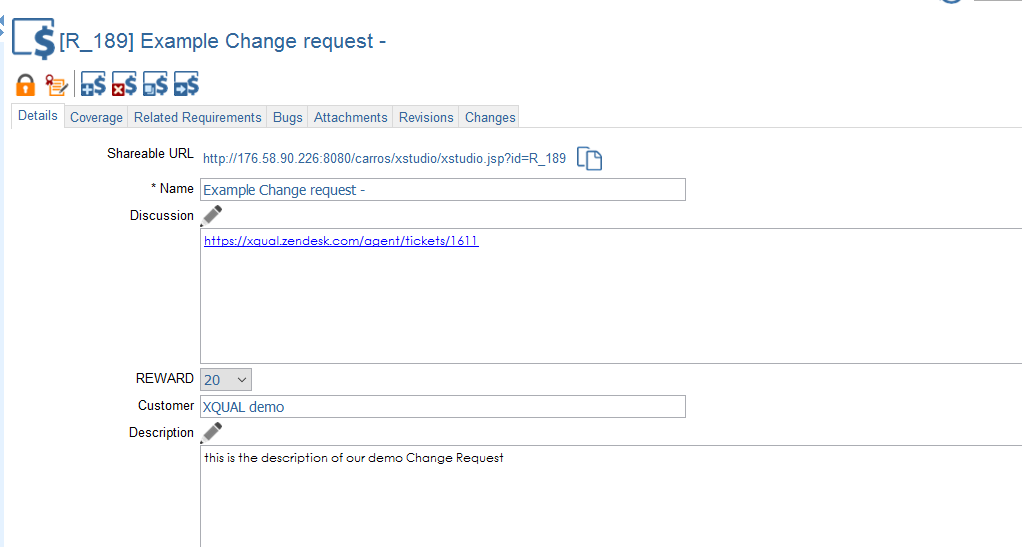Click the add change request icon
Screen dimensions: 1022x547
(93, 85)
